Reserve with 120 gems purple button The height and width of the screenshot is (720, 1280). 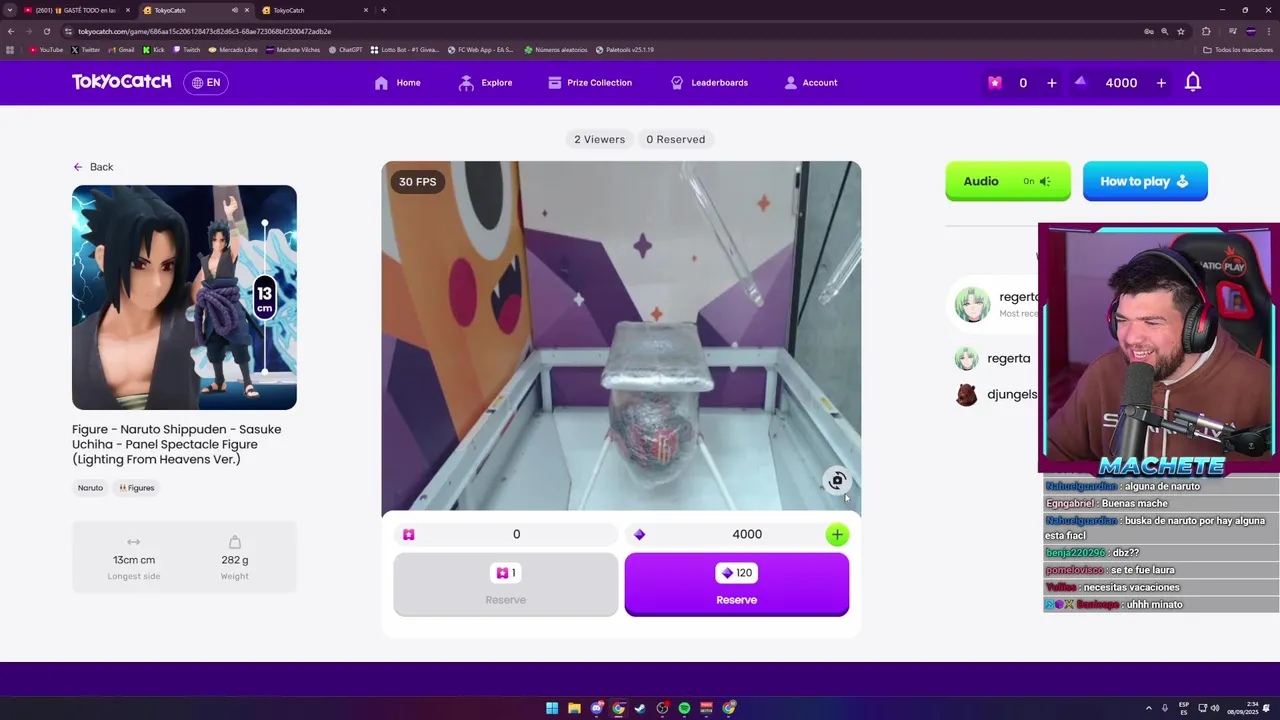pos(737,585)
